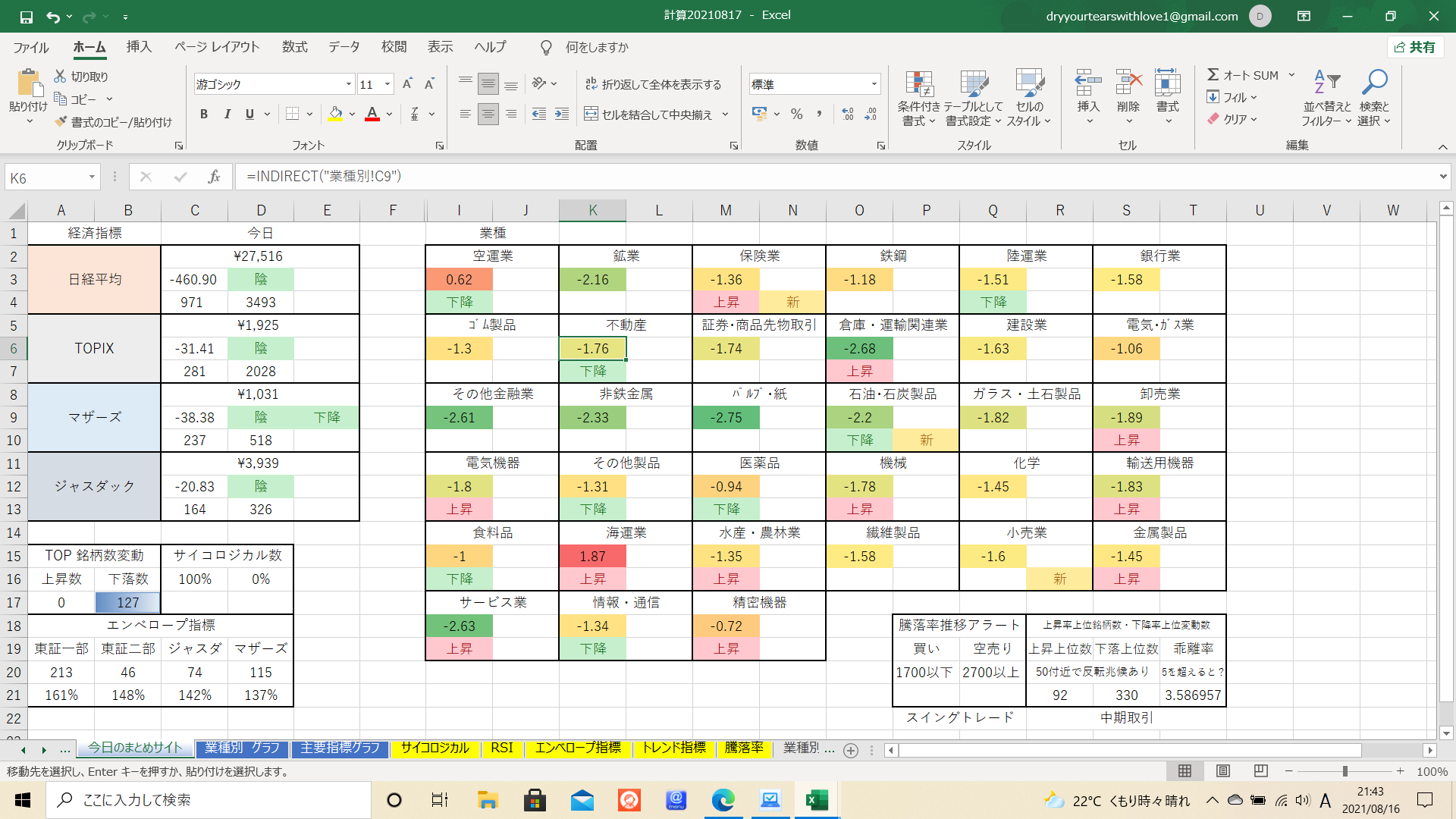Screen dimensions: 1456x819
Task: Expand the font name dropdown
Action: coord(349,84)
